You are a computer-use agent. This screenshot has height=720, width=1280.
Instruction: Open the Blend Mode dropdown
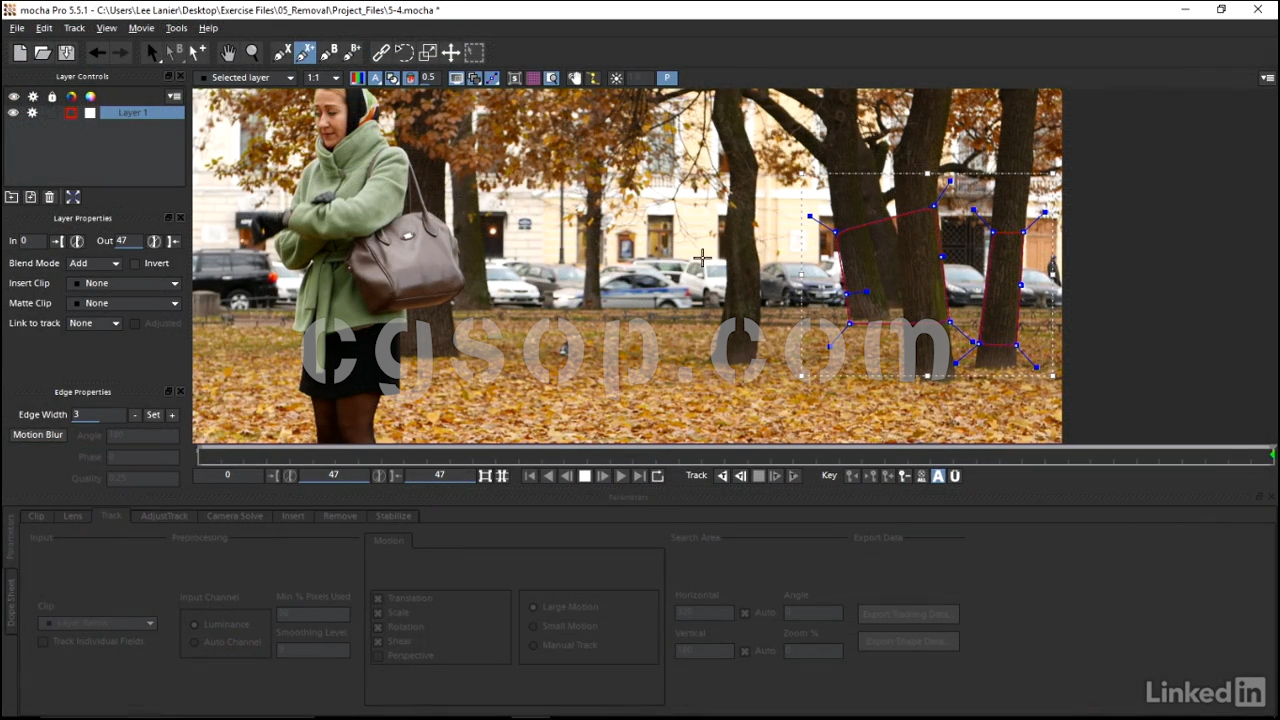(94, 264)
